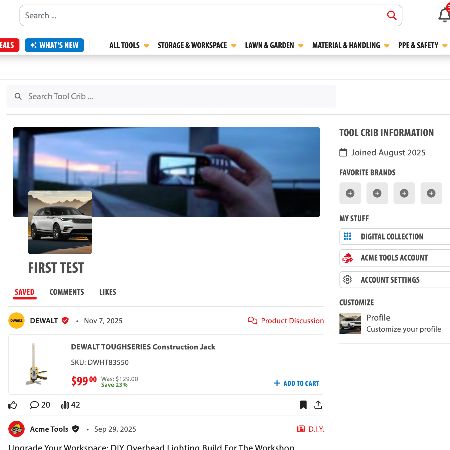Click the Customize Profile car thumbnail
Viewport: 450px width, 450px height.
pos(350,323)
